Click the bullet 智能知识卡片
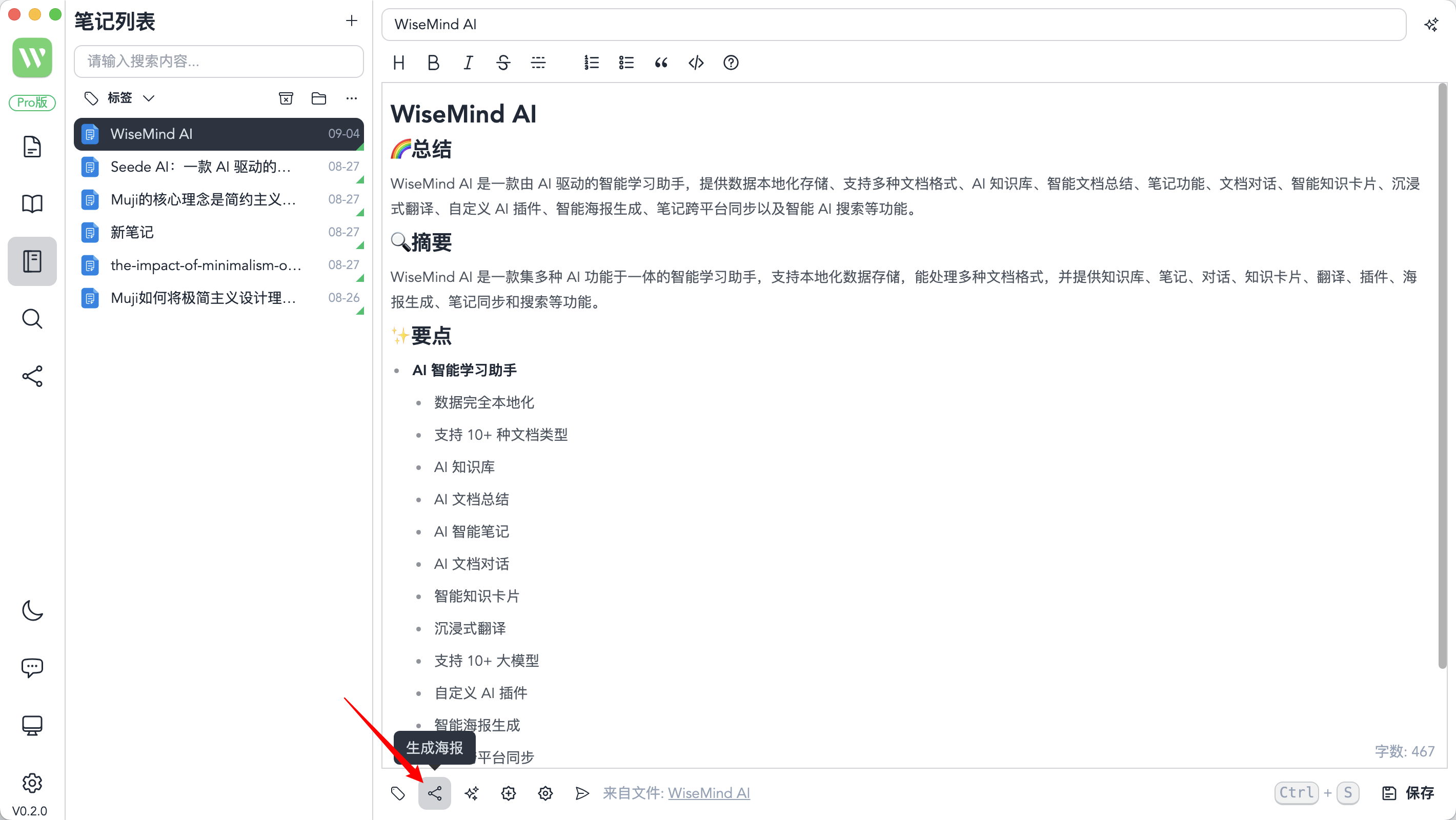The height and width of the screenshot is (820, 1456). click(x=476, y=596)
